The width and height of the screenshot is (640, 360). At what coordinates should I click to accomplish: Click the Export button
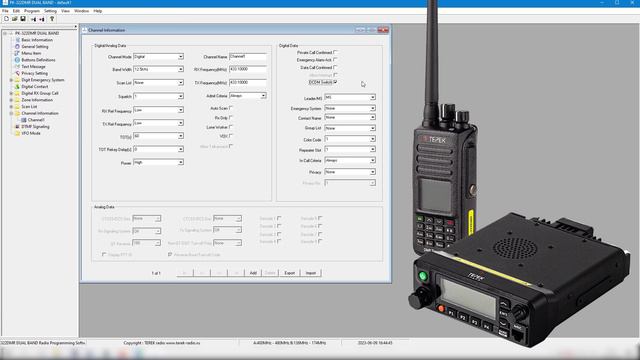click(x=289, y=273)
